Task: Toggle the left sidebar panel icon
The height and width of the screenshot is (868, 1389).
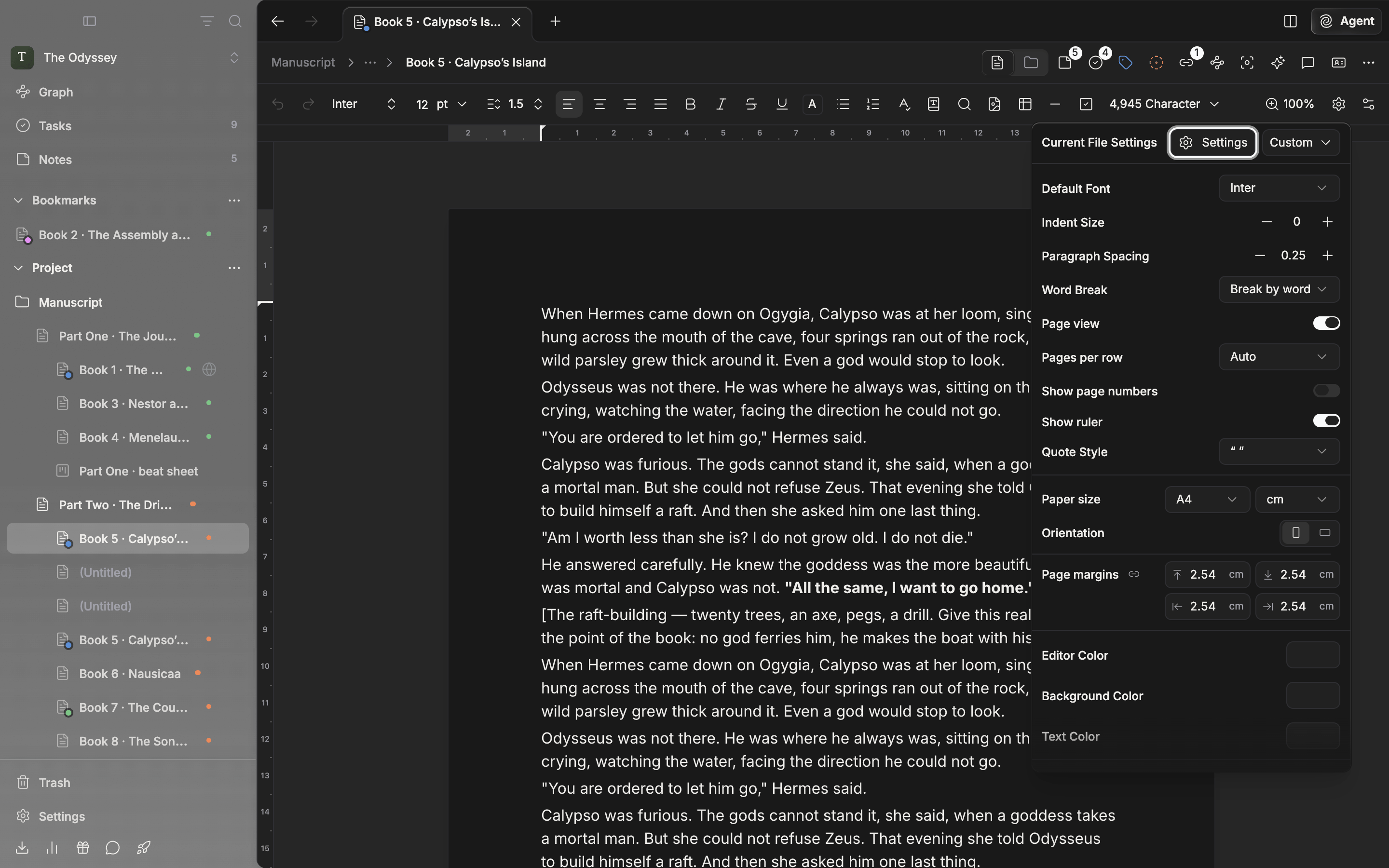Action: [x=90, y=21]
